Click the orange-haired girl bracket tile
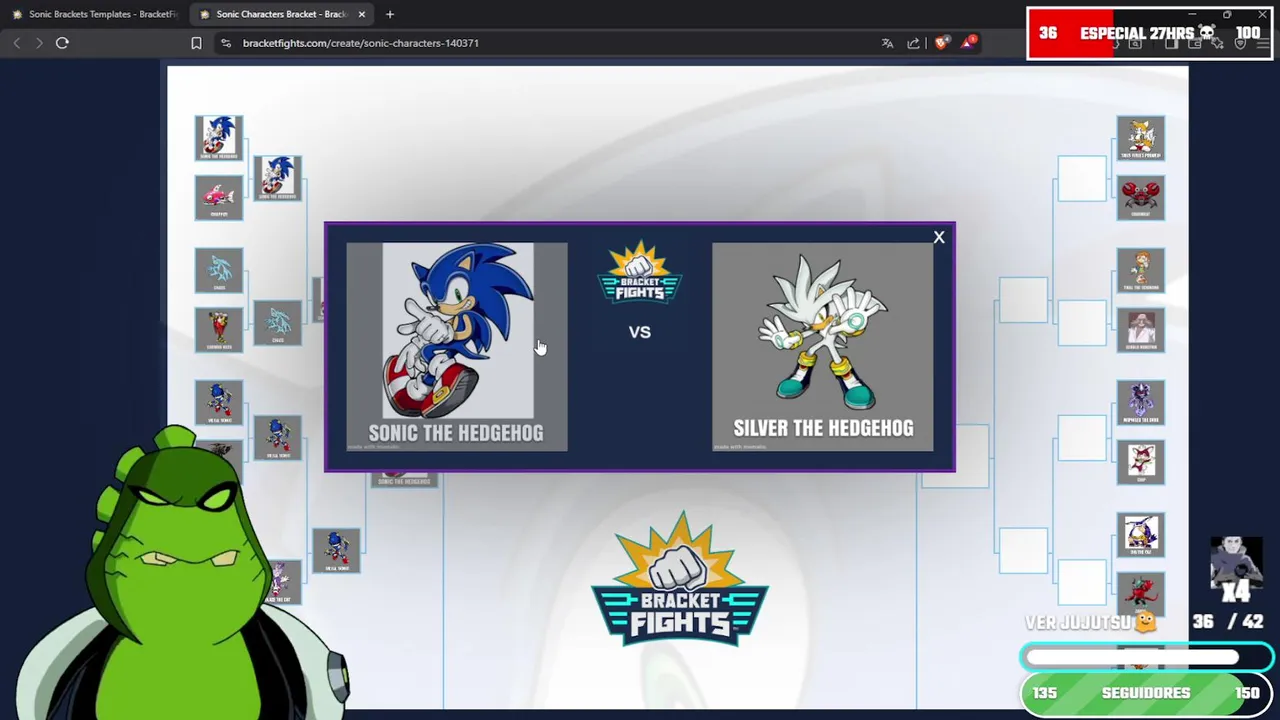Image resolution: width=1280 pixels, height=720 pixels. point(1141,270)
